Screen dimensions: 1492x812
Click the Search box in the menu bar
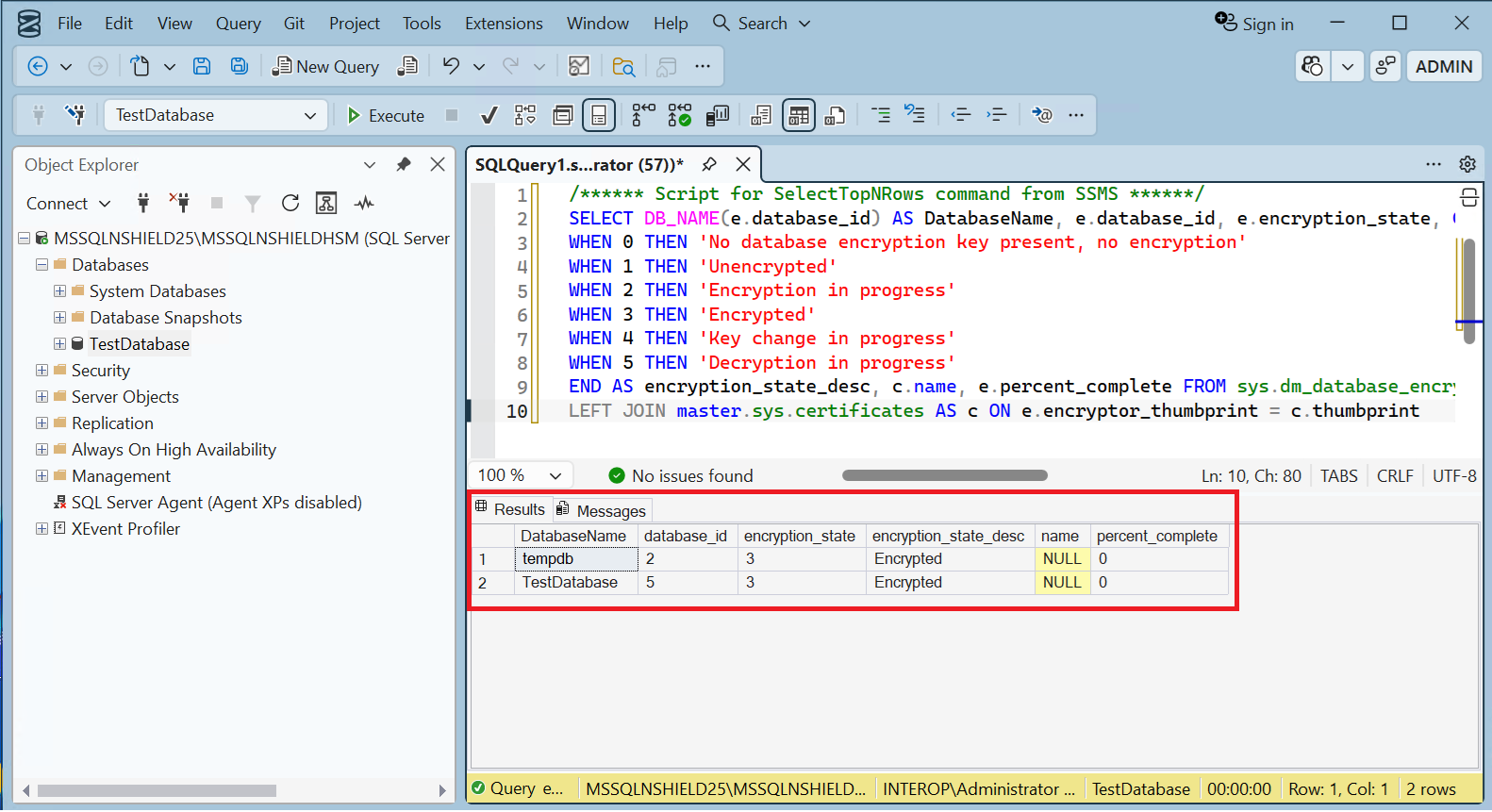762,24
